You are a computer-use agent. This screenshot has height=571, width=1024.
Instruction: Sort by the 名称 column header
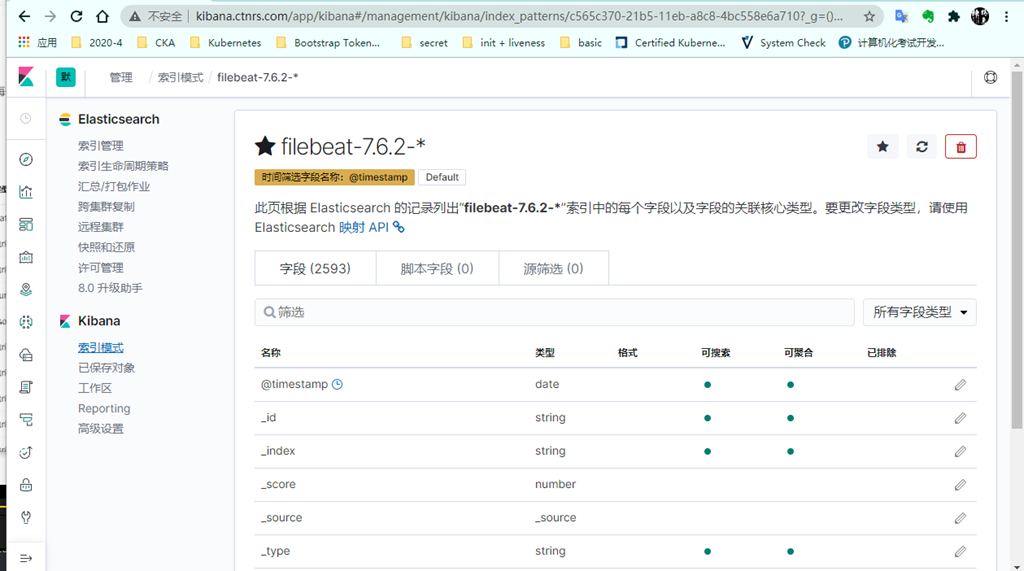point(270,353)
